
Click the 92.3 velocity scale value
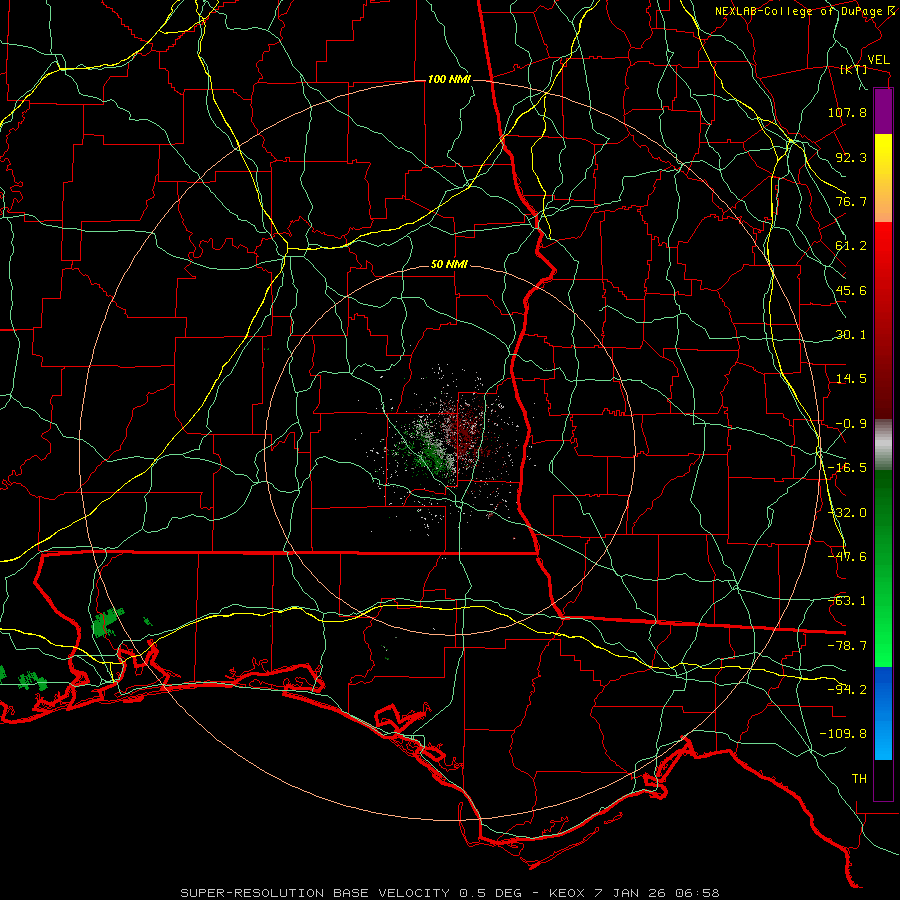851,157
